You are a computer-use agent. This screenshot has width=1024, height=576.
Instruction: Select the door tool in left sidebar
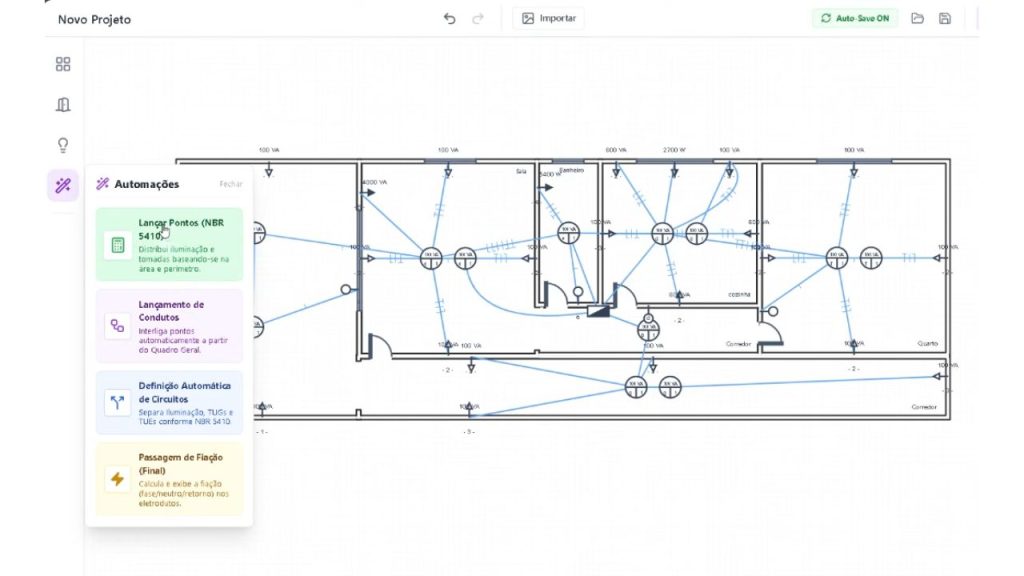[x=63, y=105]
